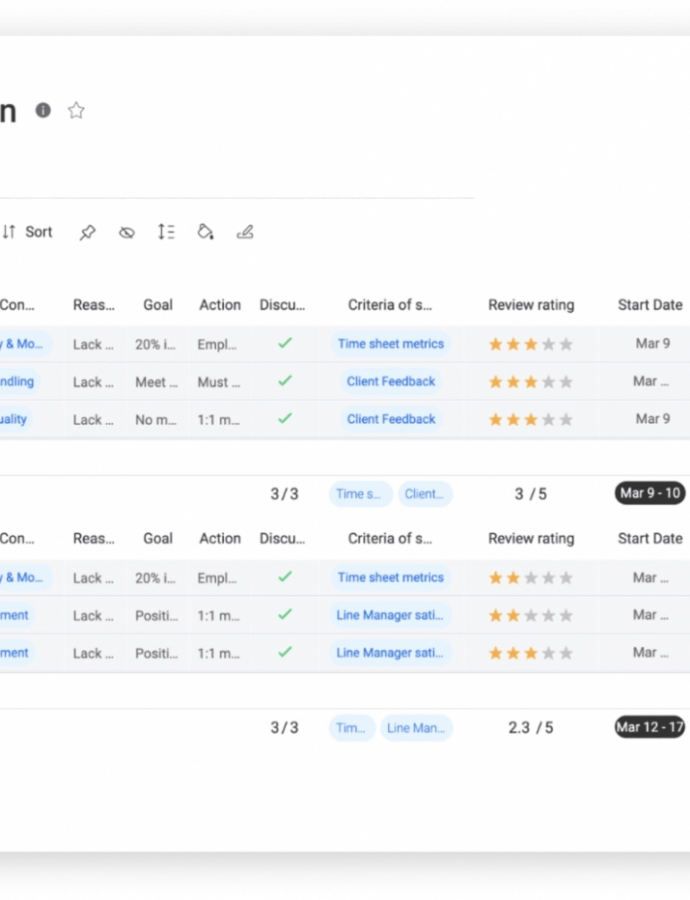Open the Sort option in the toolbar

[28, 232]
